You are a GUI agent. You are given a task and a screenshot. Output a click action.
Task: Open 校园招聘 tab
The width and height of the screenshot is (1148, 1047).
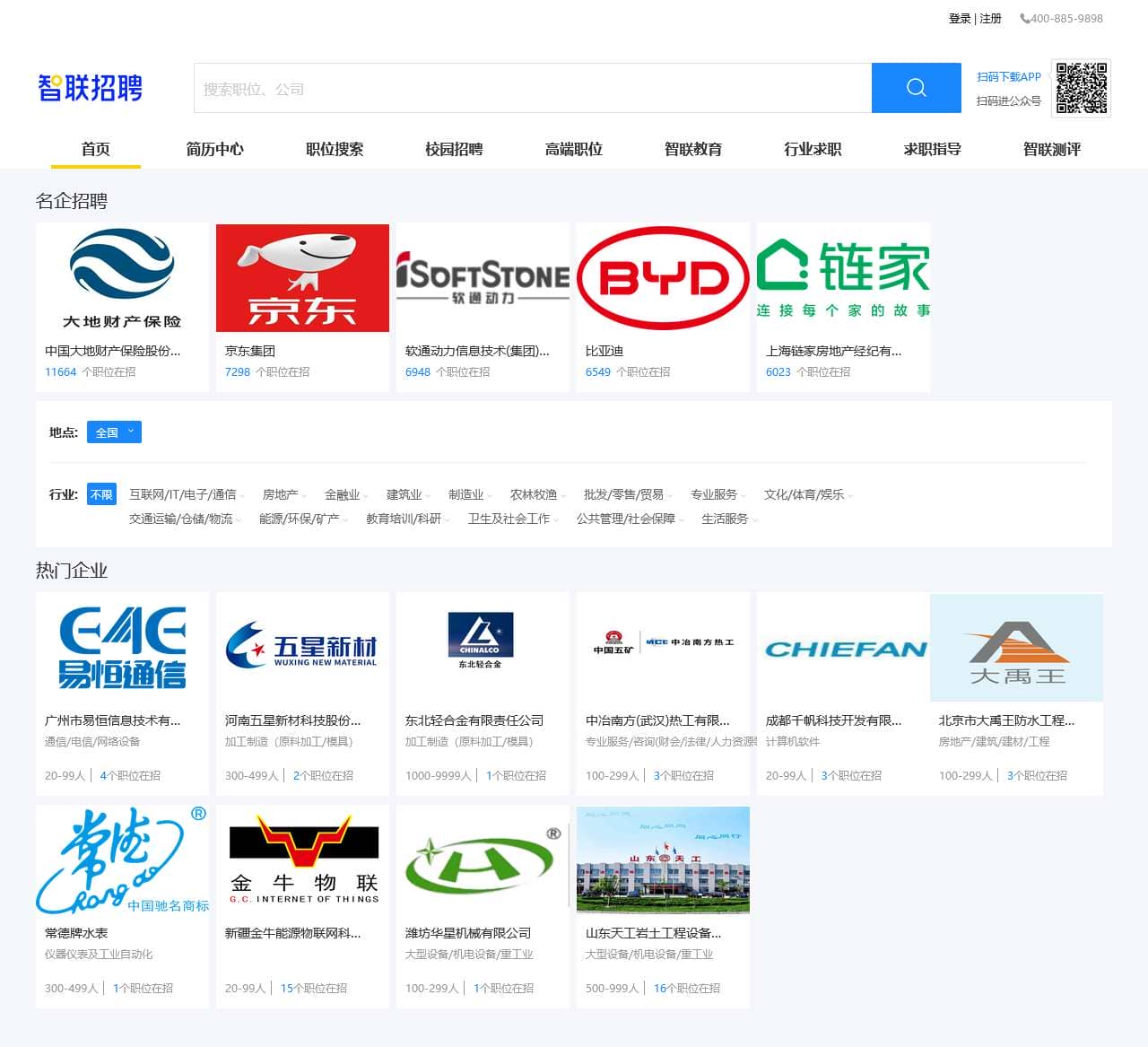tap(454, 149)
